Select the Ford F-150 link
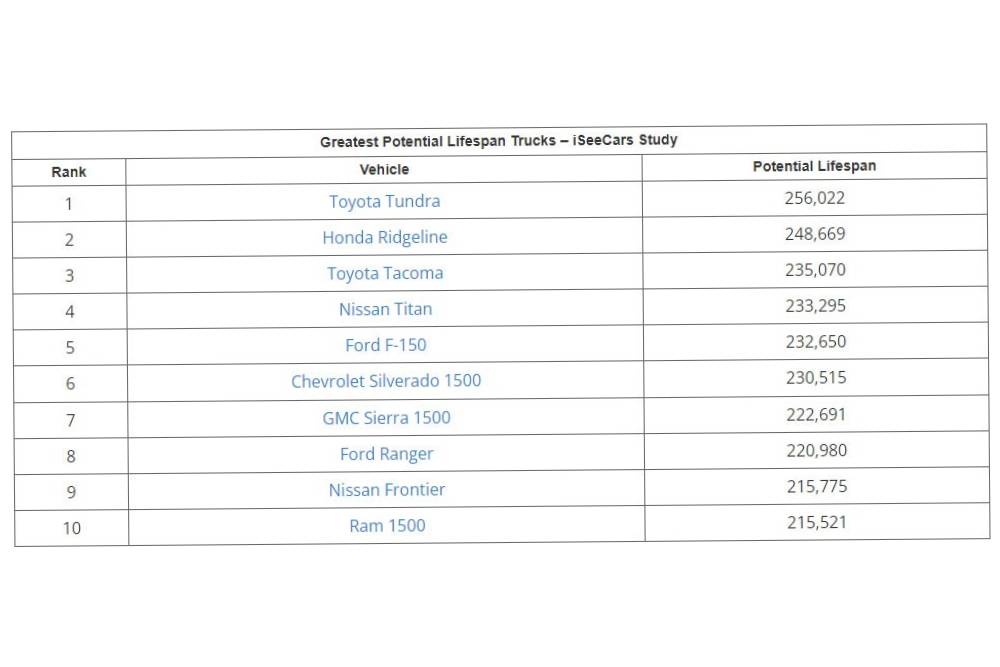Viewport: 1000px width, 667px height. 385,345
